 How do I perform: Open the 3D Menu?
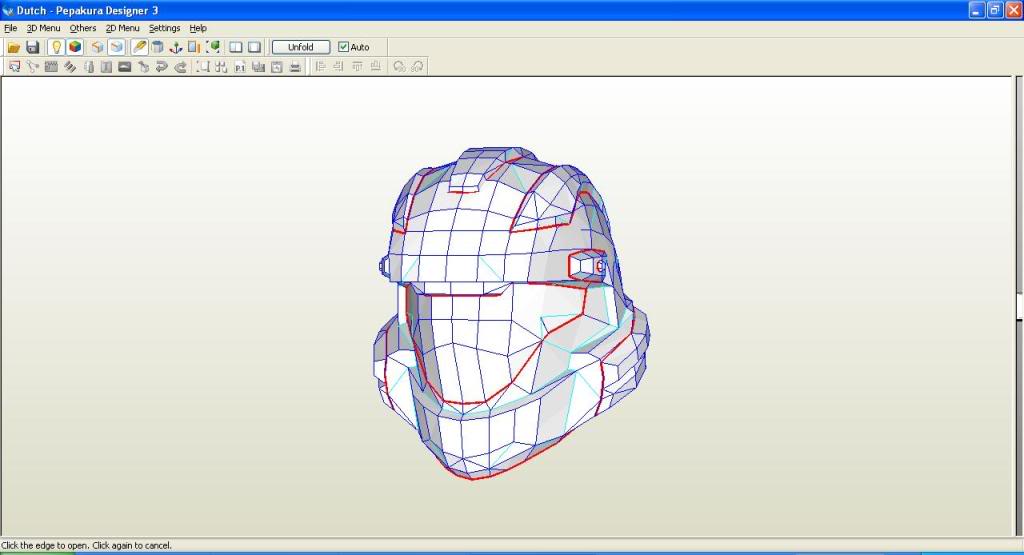[43, 28]
